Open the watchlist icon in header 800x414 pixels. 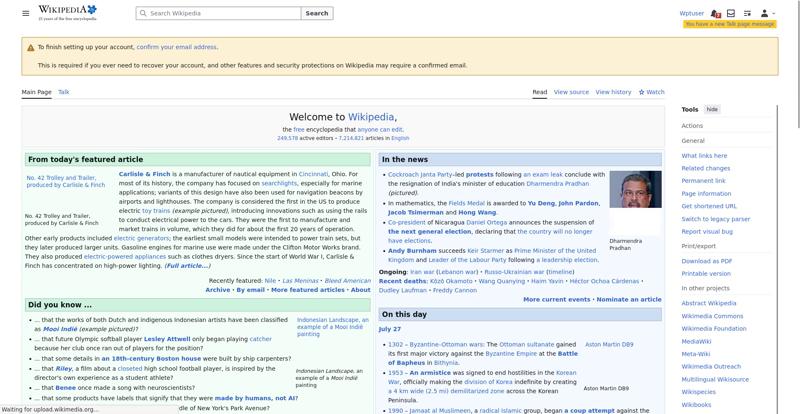[x=747, y=13]
